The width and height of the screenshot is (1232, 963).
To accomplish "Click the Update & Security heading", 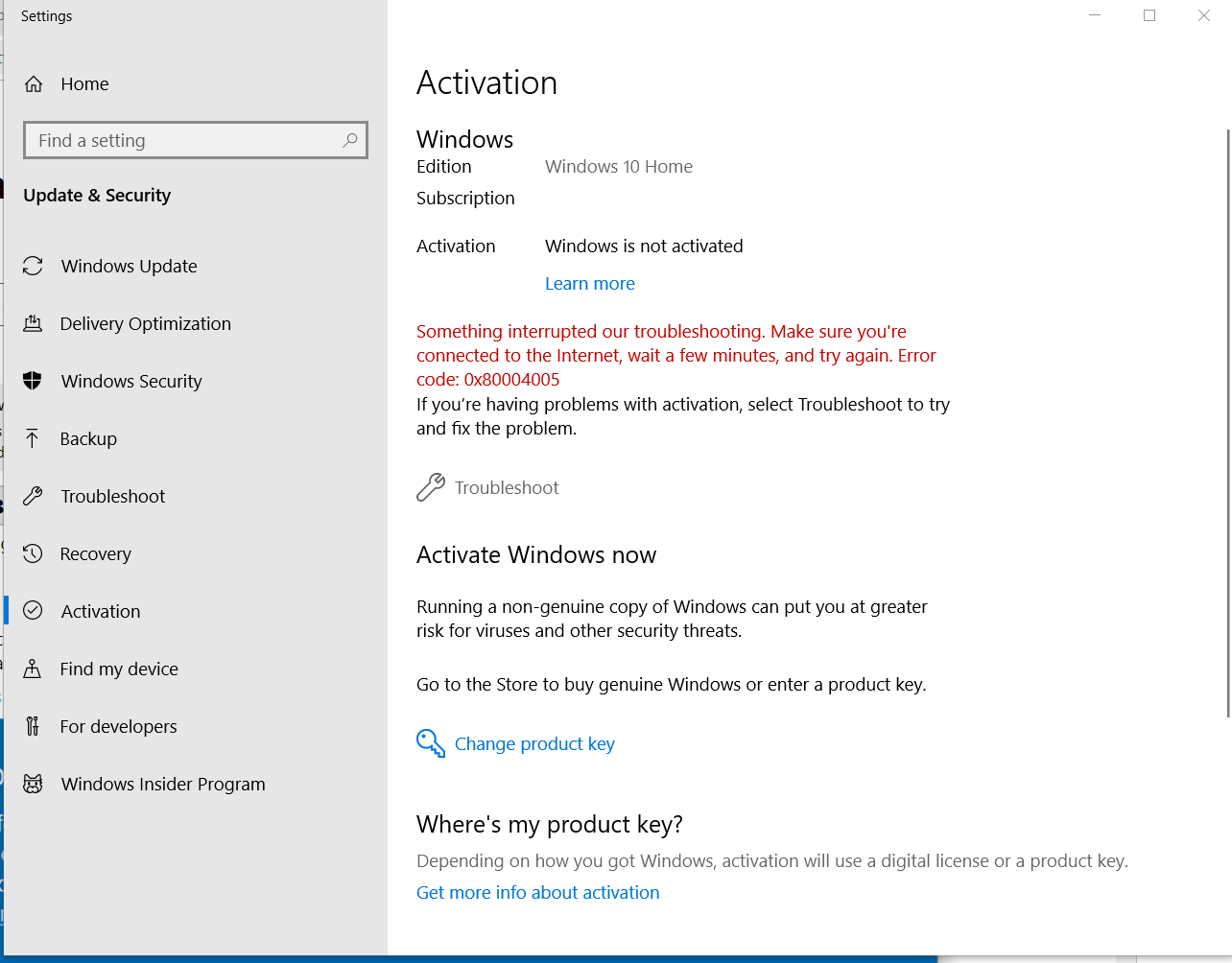I will click(x=97, y=195).
